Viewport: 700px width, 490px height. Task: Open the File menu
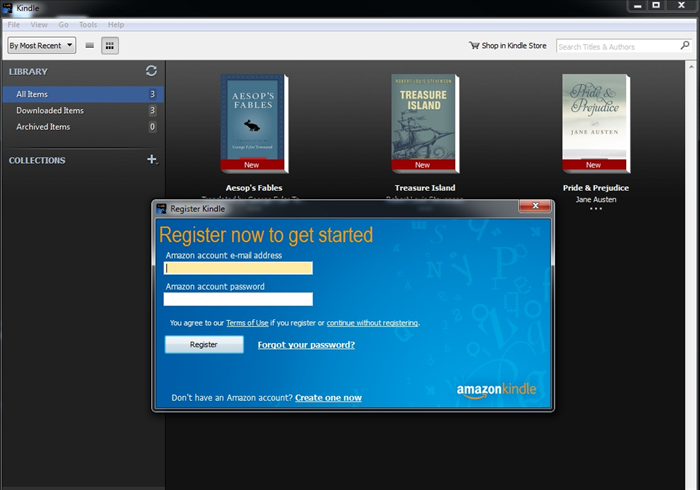tap(13, 25)
